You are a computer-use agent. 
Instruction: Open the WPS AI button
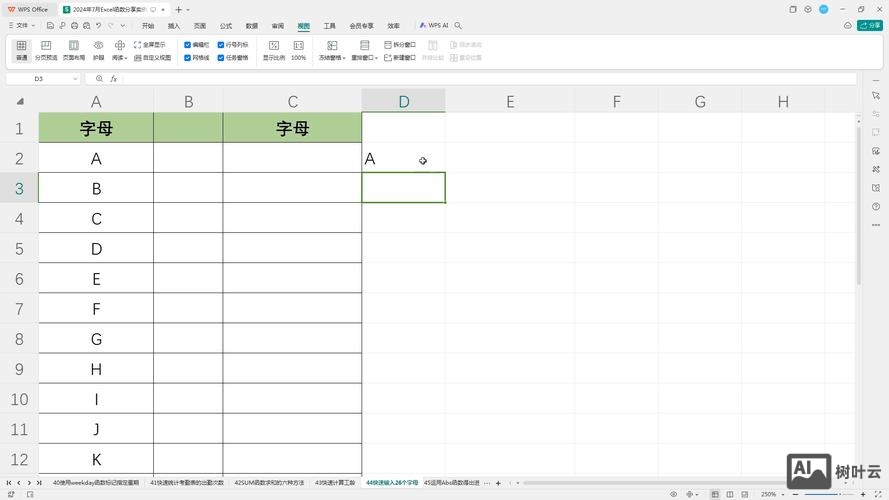(x=434, y=26)
